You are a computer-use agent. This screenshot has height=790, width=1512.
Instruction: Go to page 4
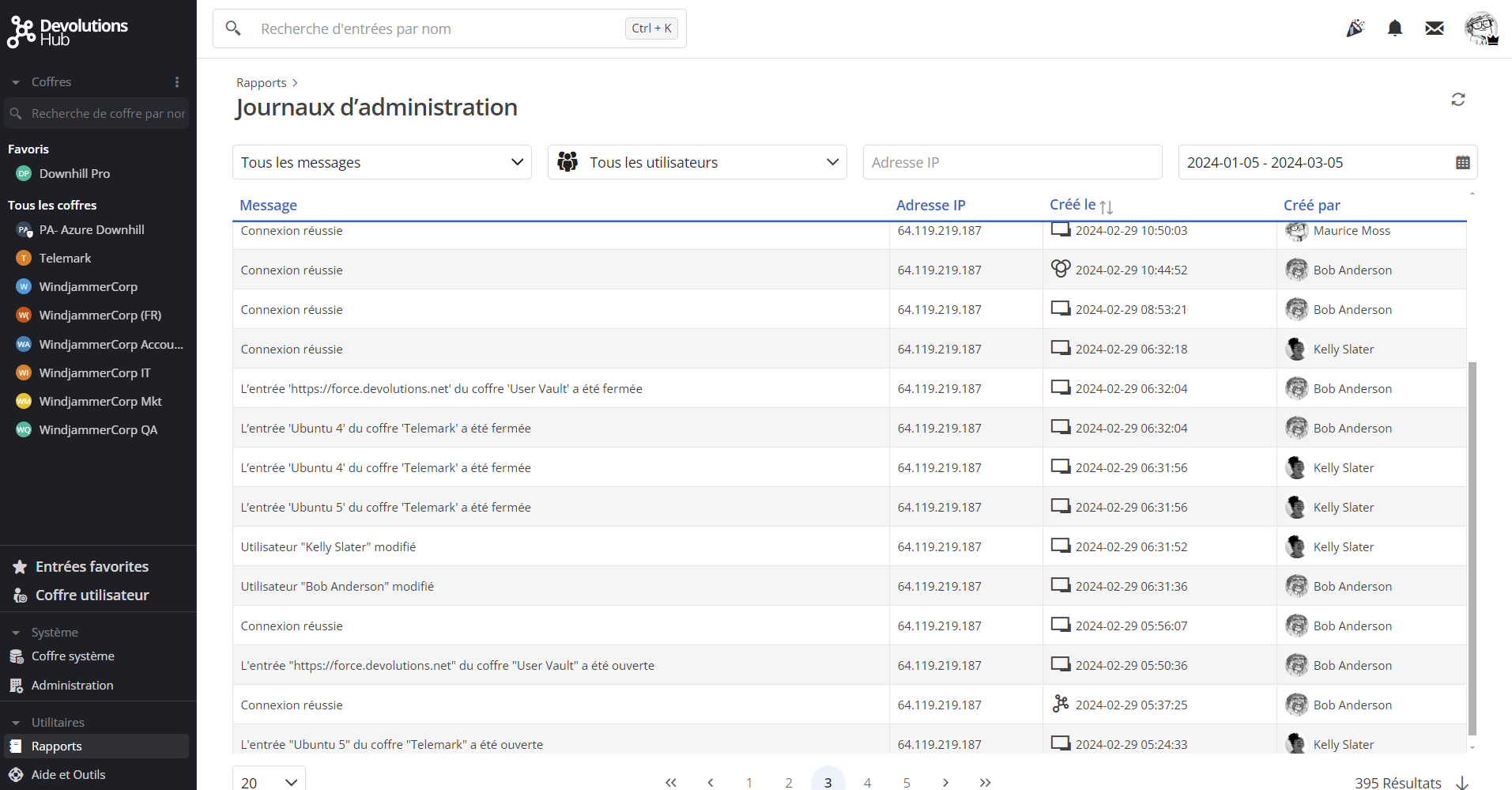(867, 782)
